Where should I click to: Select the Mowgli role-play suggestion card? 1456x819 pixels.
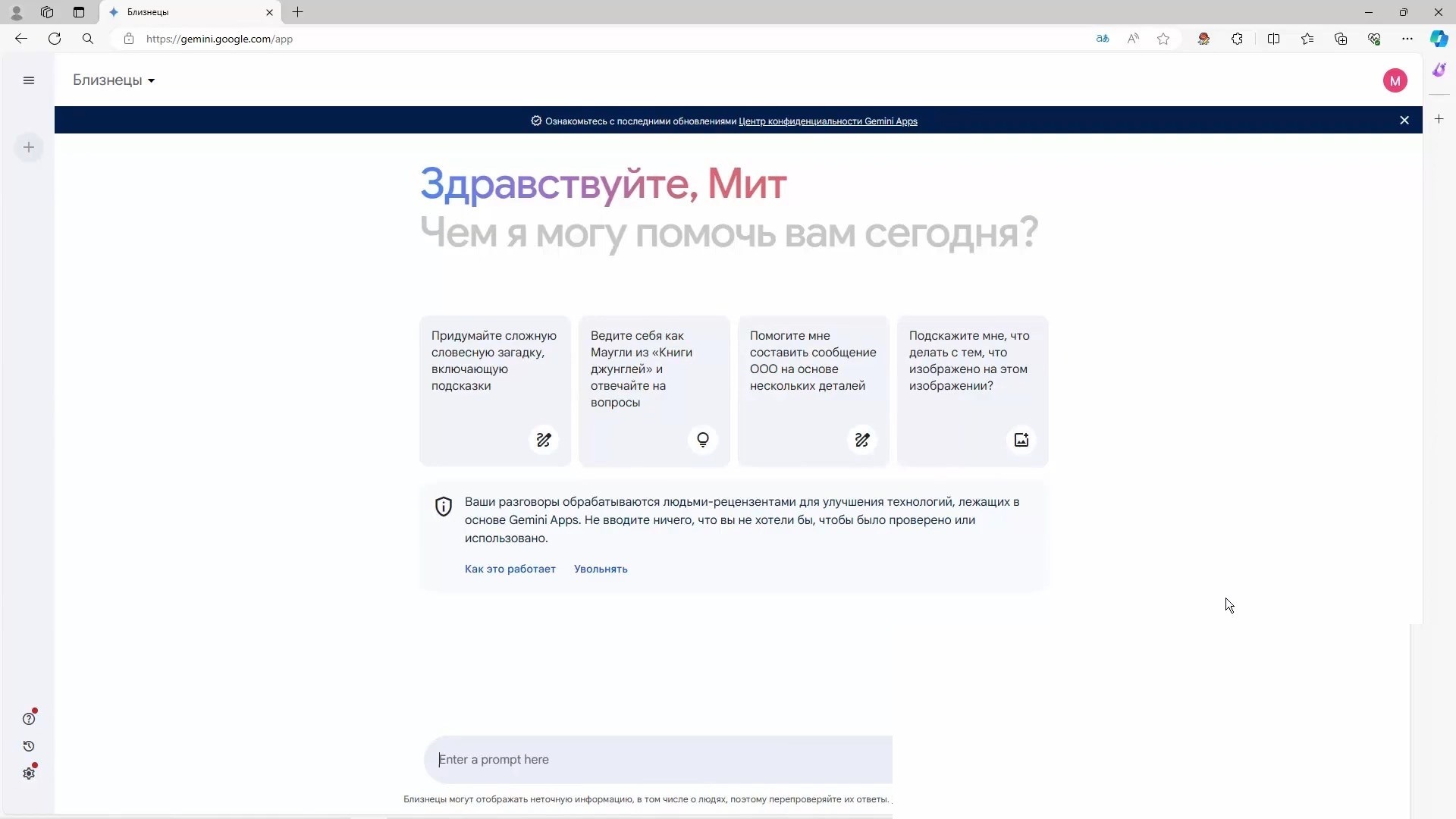coord(654,391)
